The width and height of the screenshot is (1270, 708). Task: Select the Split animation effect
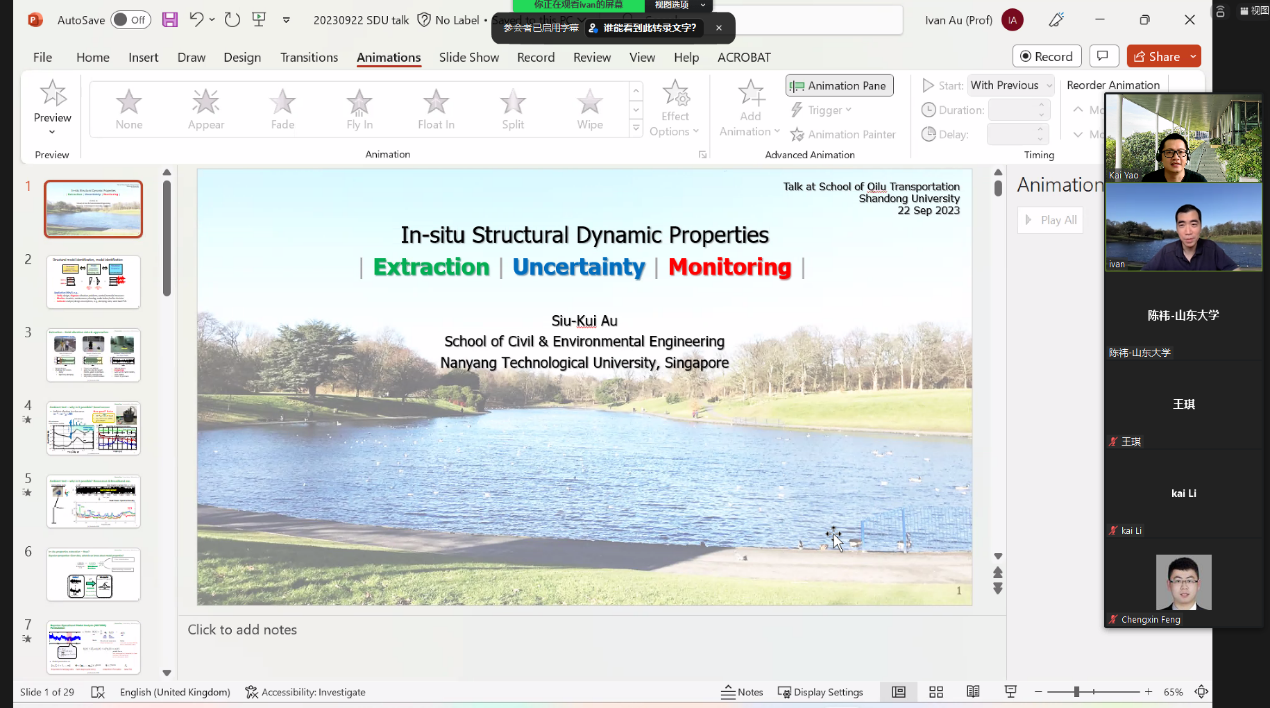[513, 109]
